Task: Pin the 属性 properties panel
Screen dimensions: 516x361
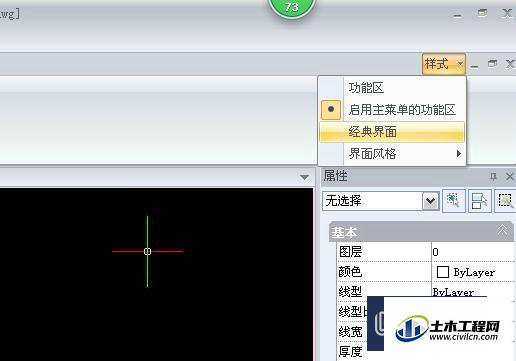Action: point(493,176)
